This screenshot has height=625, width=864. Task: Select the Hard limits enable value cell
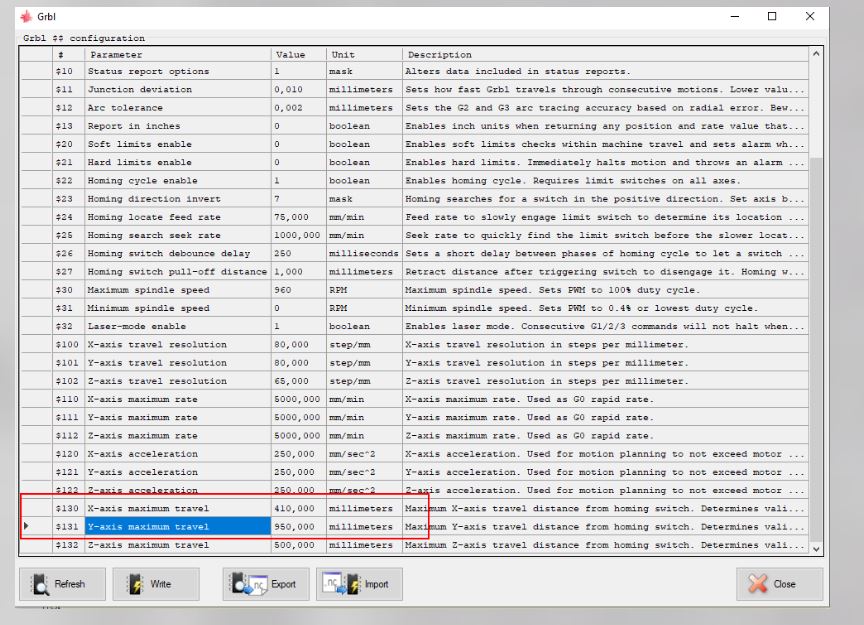pyautogui.click(x=298, y=162)
